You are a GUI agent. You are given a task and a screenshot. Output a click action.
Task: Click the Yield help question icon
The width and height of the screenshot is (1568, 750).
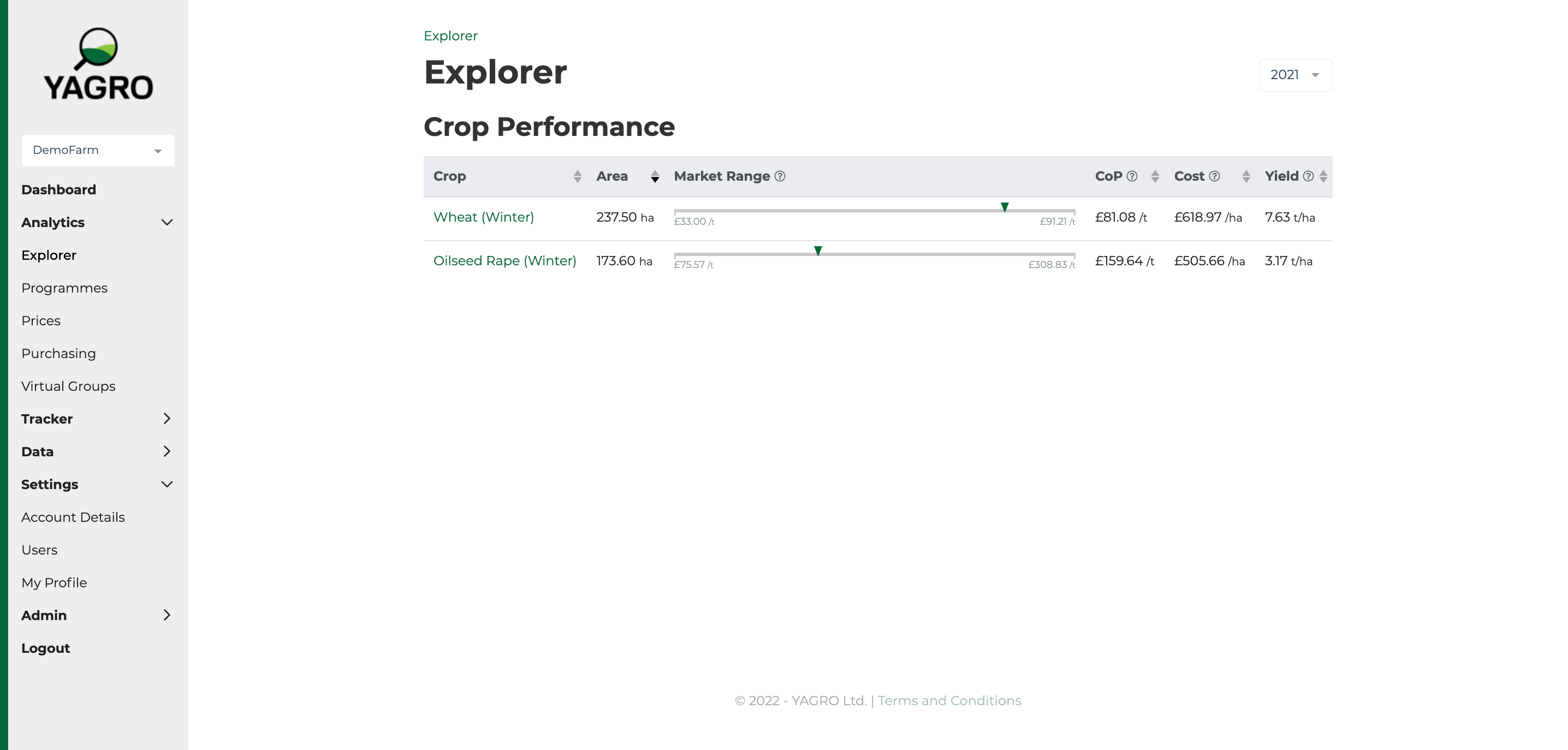point(1308,176)
